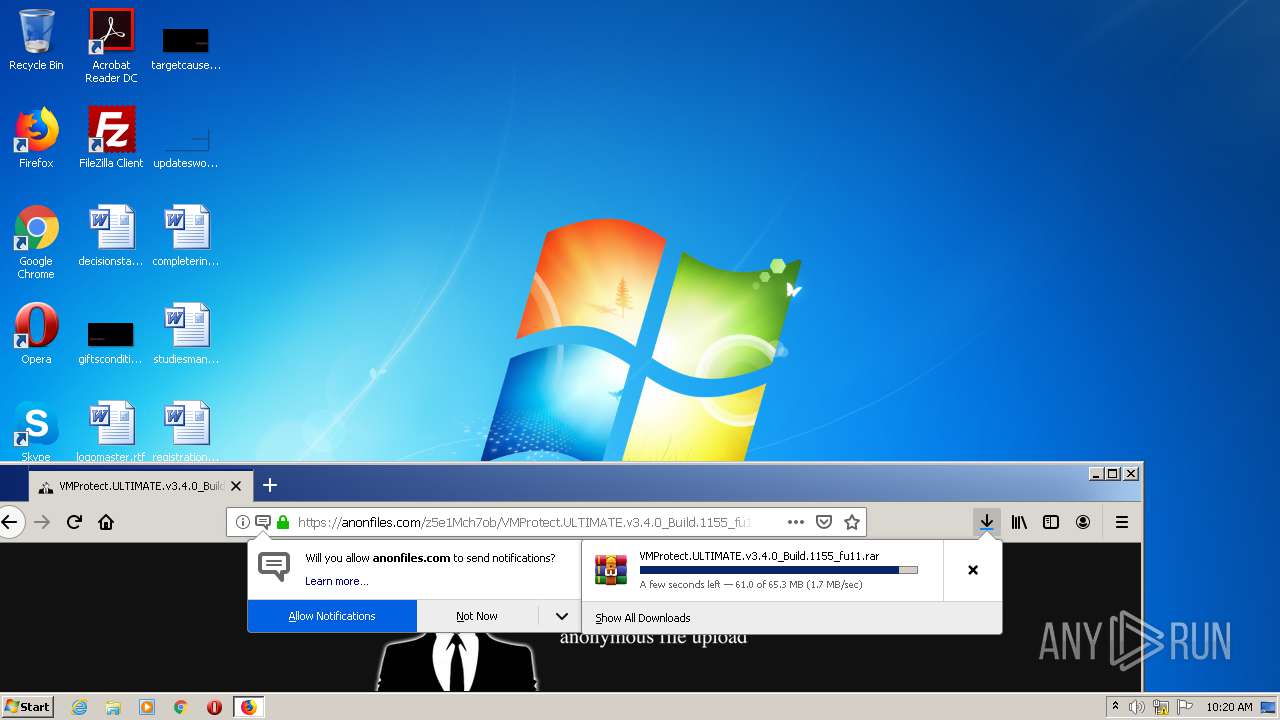This screenshot has width=1280, height=720.
Task: Select the completerin Word document
Action: (186, 236)
